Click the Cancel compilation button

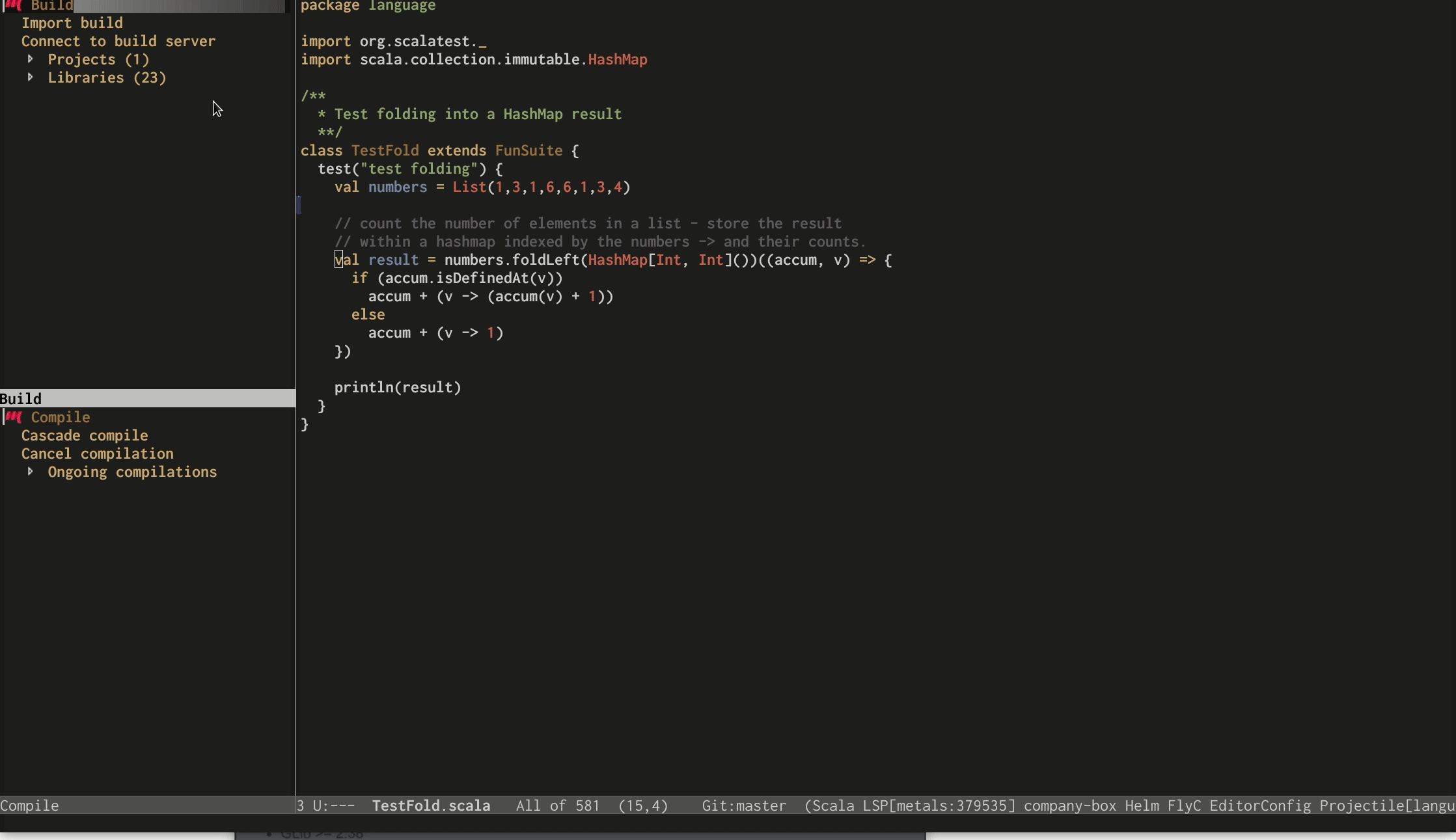(97, 453)
